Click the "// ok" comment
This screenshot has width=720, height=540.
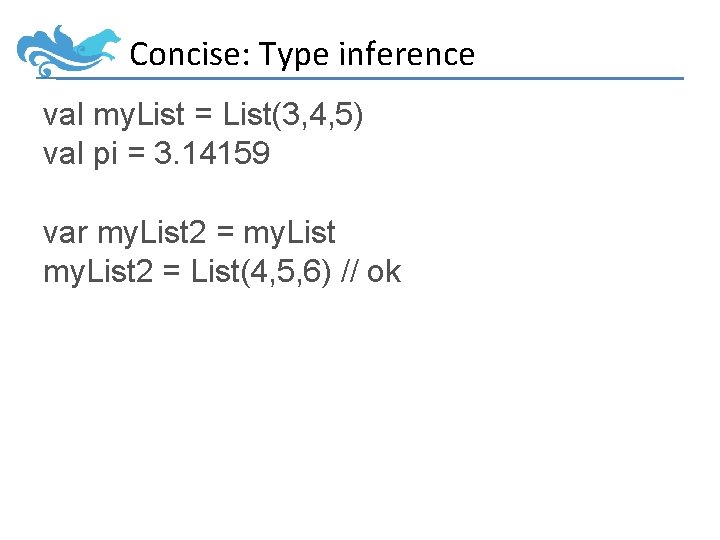click(371, 271)
